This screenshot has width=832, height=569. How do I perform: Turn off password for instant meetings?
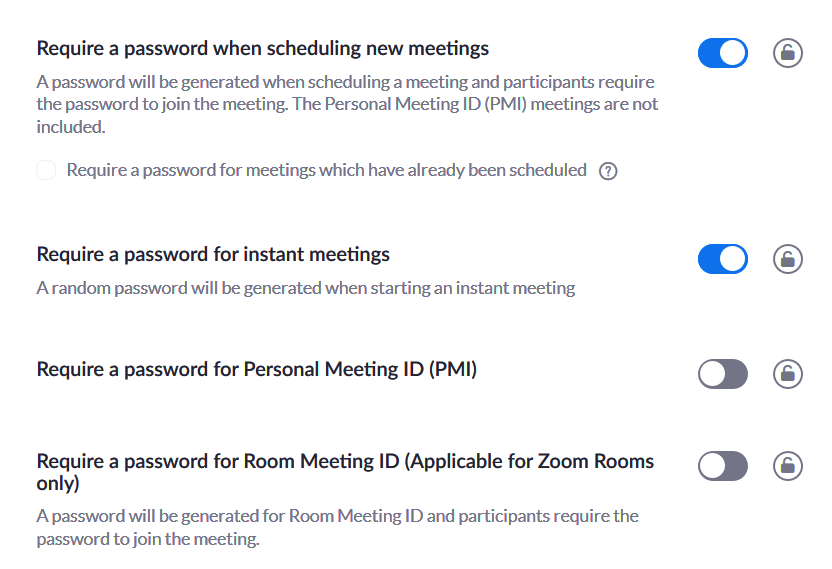tap(723, 259)
